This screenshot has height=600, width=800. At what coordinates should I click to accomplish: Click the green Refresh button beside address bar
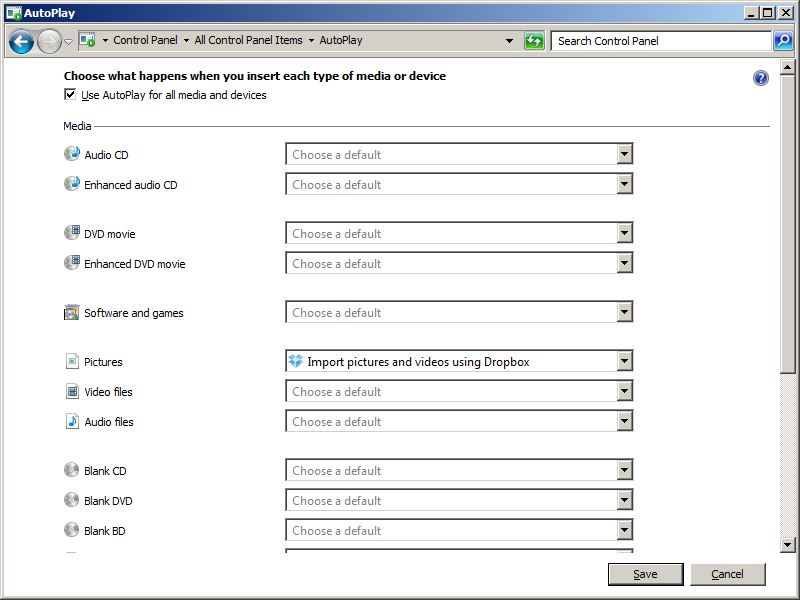[x=535, y=41]
